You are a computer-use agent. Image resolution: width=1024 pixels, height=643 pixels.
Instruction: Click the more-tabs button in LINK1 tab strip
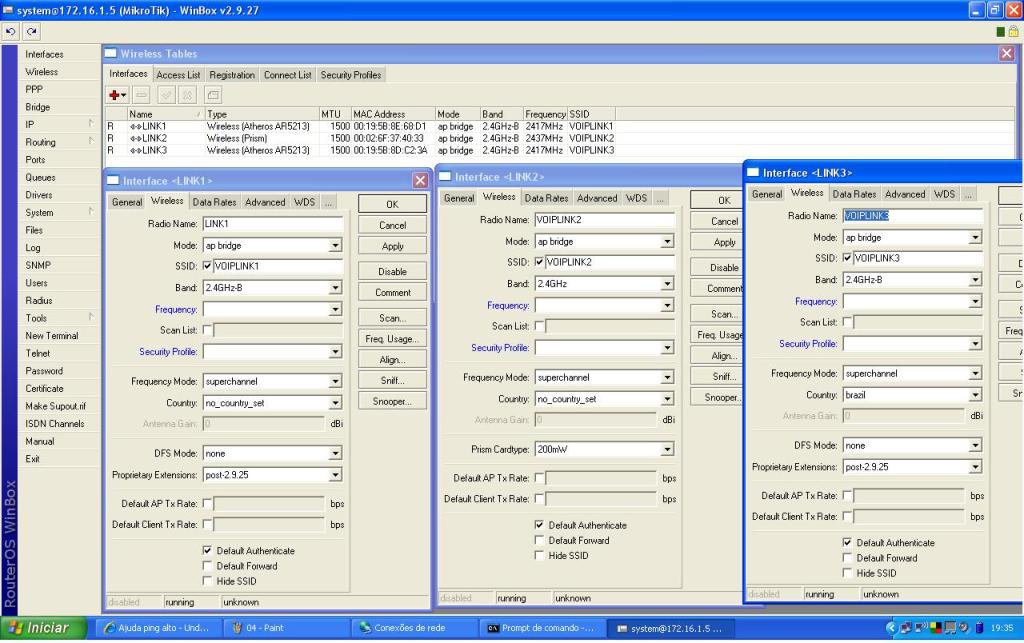(x=328, y=202)
